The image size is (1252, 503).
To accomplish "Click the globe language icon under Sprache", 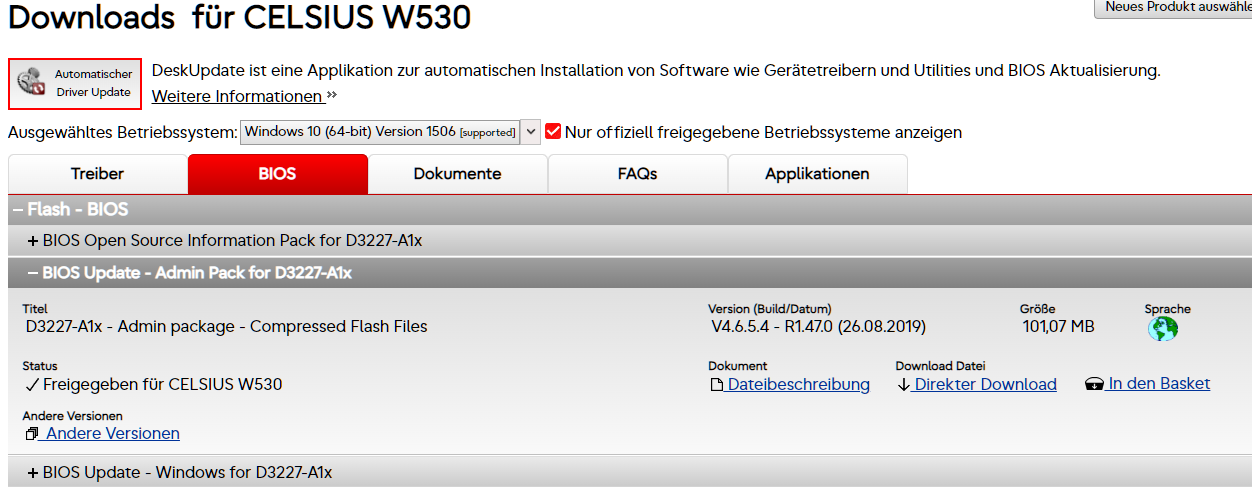I will pyautogui.click(x=1163, y=328).
